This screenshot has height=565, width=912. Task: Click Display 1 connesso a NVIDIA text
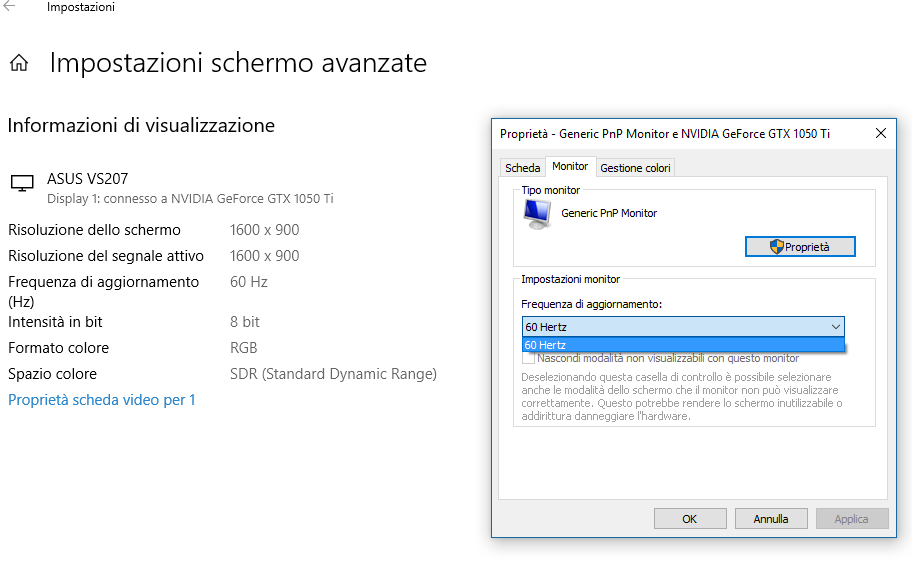tap(190, 199)
